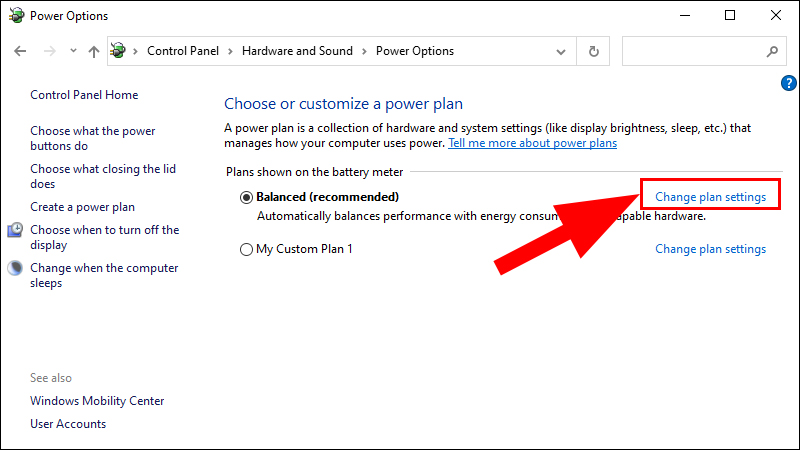Open Tell me more about power plans
800x450 pixels.
coord(532,143)
